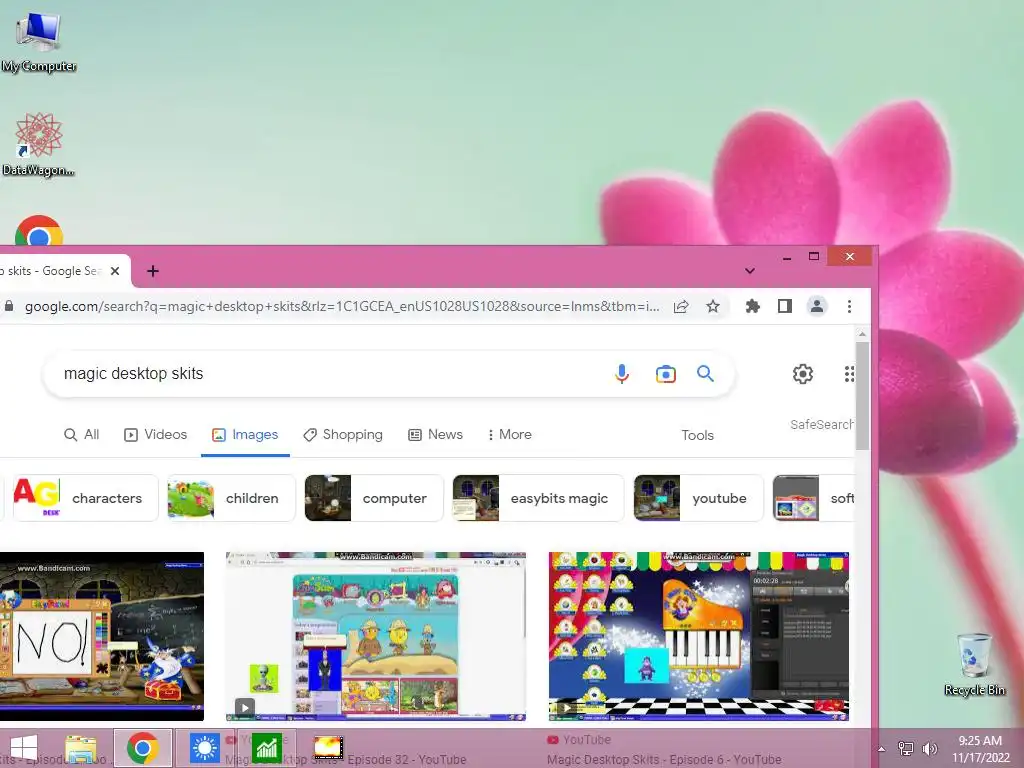Open the taskbar clock and date

(x=980, y=749)
